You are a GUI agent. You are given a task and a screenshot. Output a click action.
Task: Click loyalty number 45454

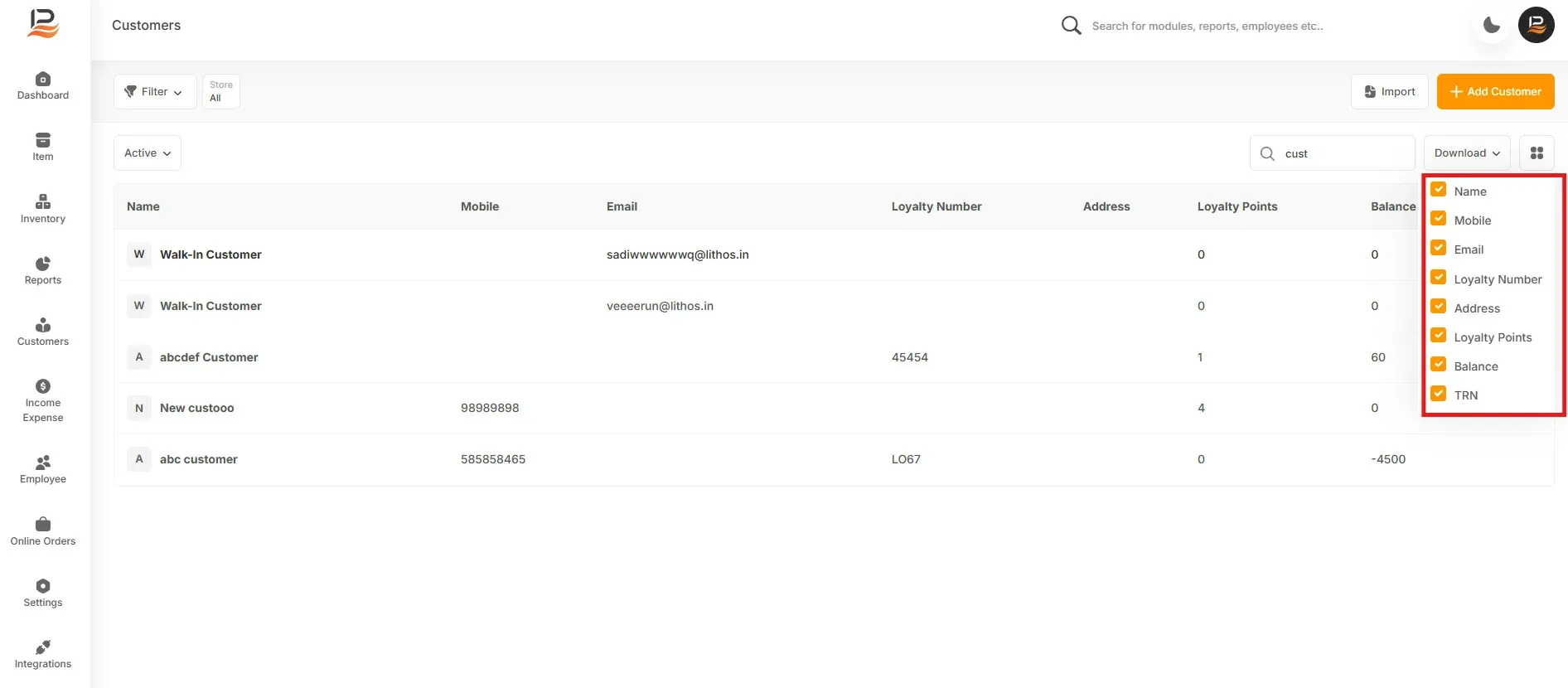910,357
